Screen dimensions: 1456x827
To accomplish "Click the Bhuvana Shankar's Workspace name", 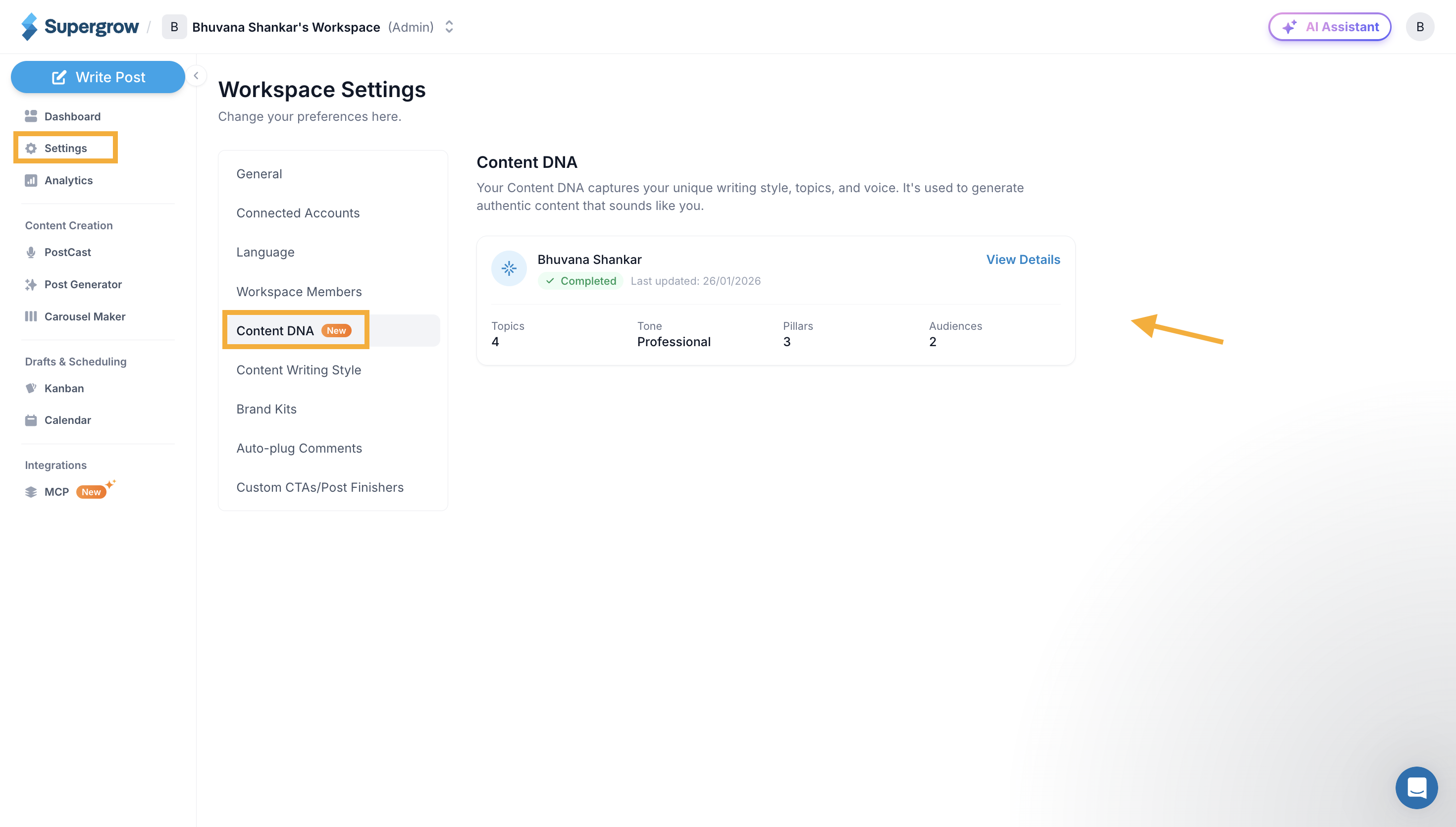I will coord(286,27).
